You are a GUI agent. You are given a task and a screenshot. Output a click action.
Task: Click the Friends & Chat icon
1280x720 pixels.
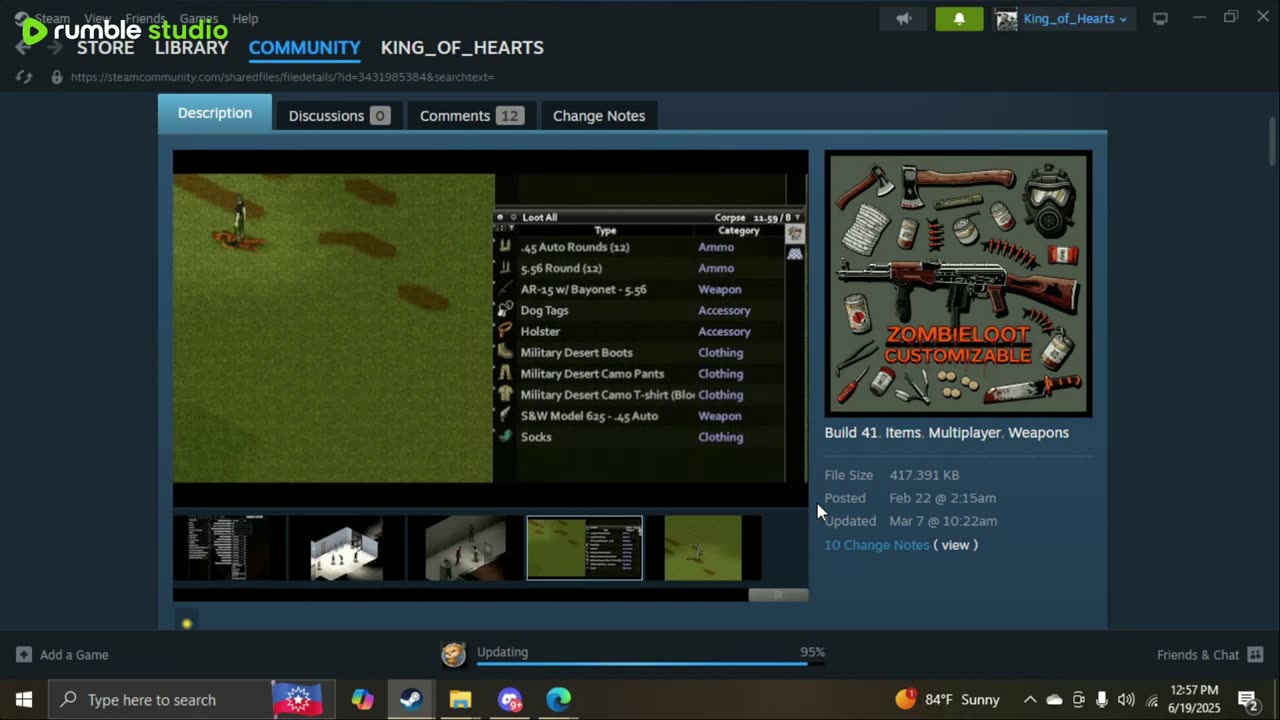coord(1255,654)
